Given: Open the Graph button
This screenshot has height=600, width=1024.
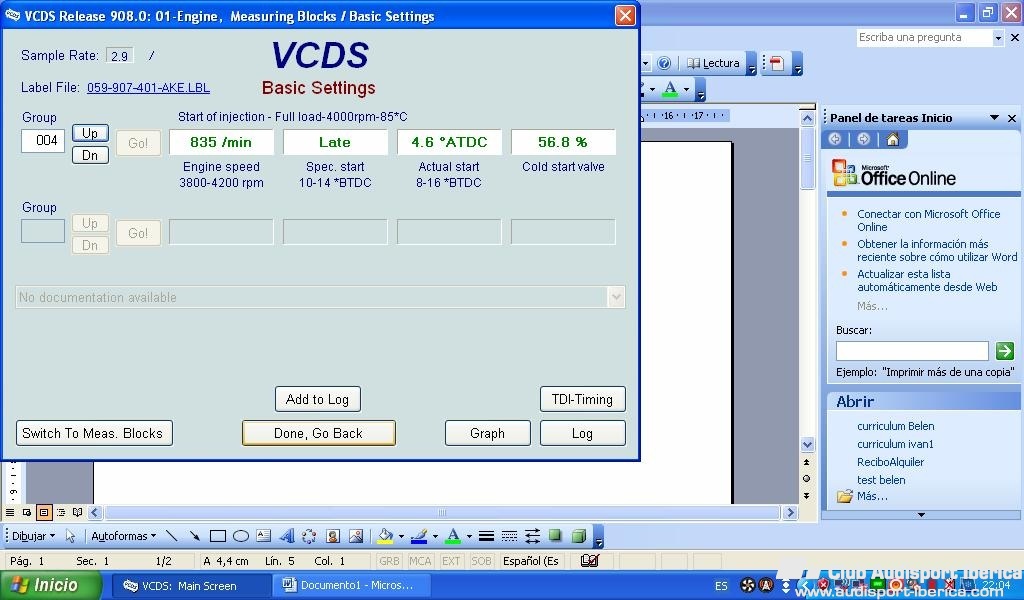Looking at the screenshot, I should pyautogui.click(x=487, y=433).
